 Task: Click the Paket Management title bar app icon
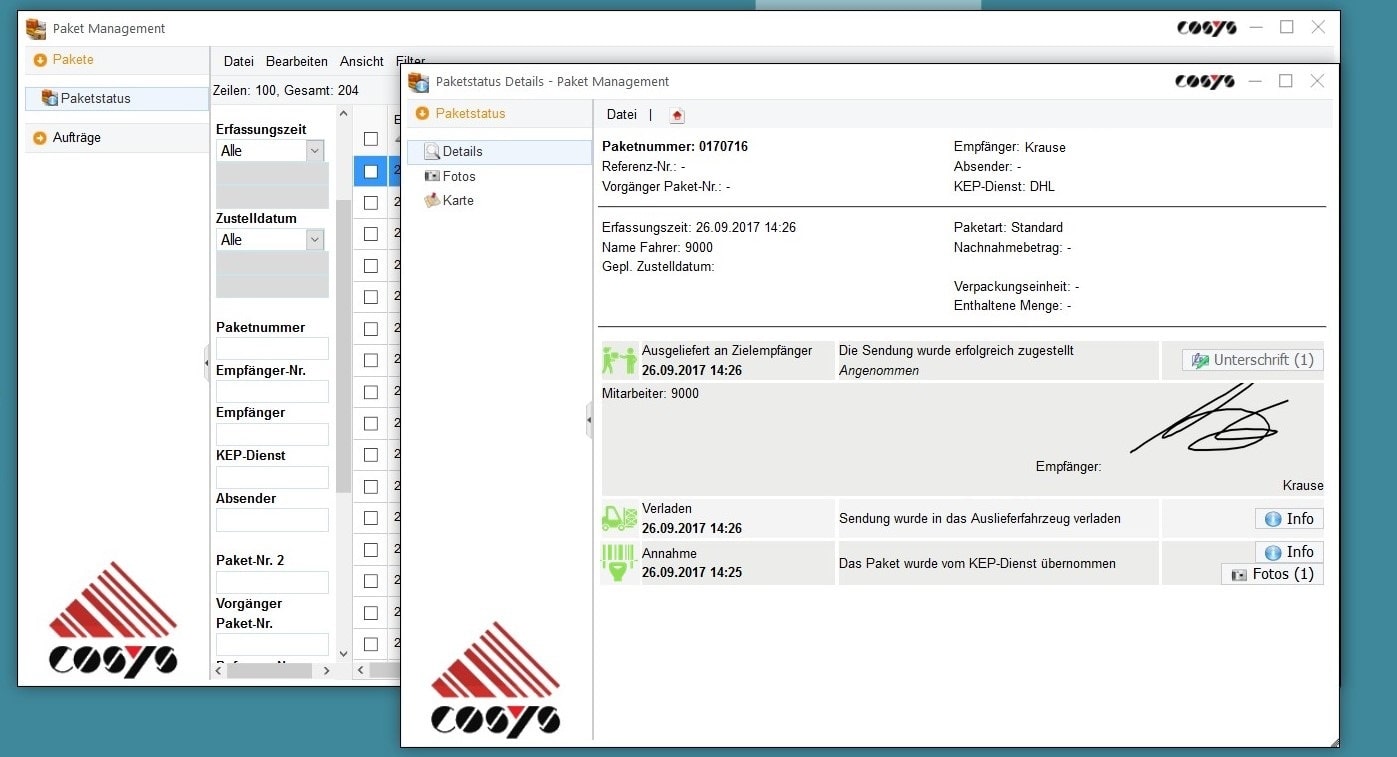coord(36,28)
